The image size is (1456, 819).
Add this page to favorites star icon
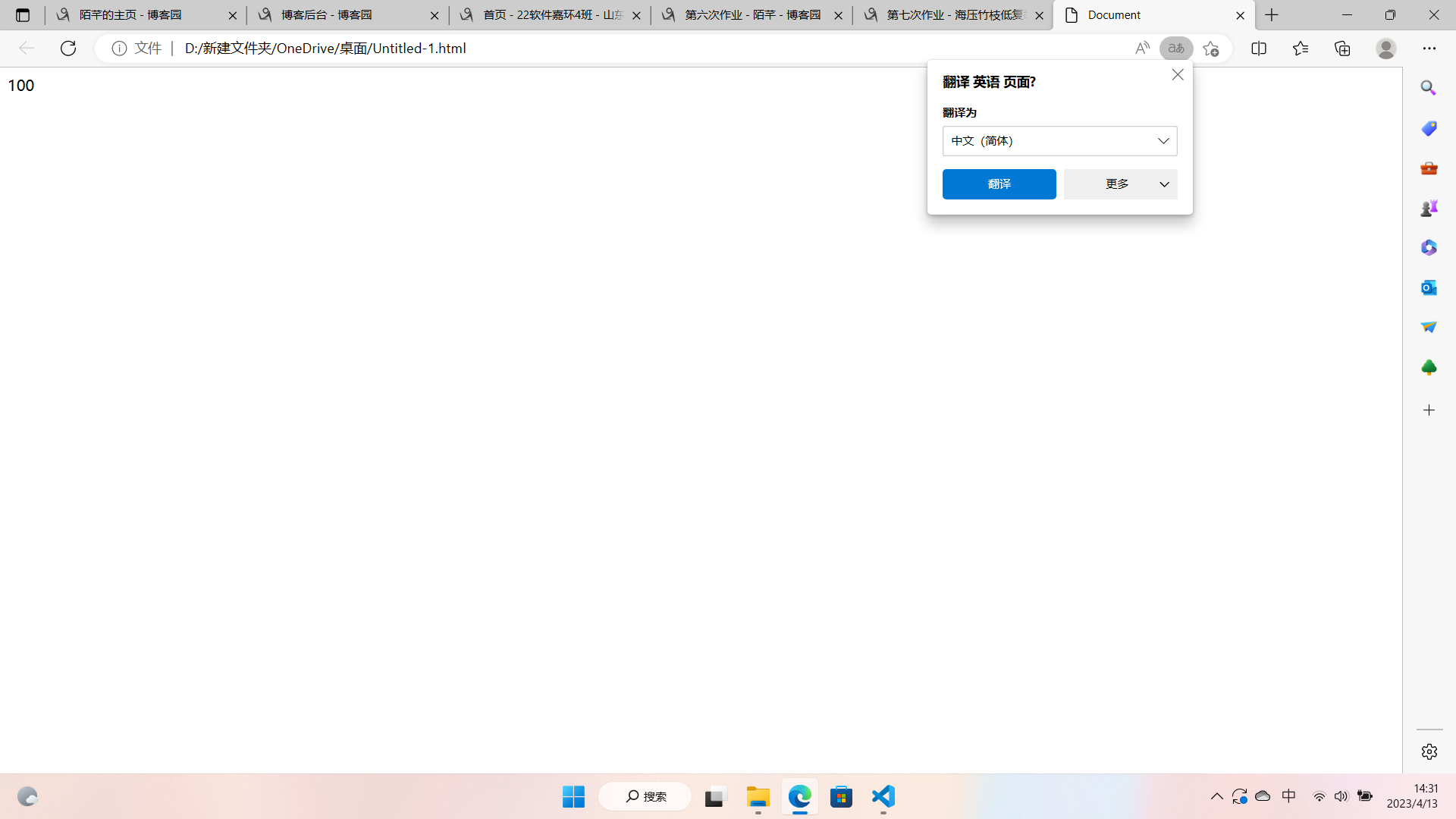1211,49
